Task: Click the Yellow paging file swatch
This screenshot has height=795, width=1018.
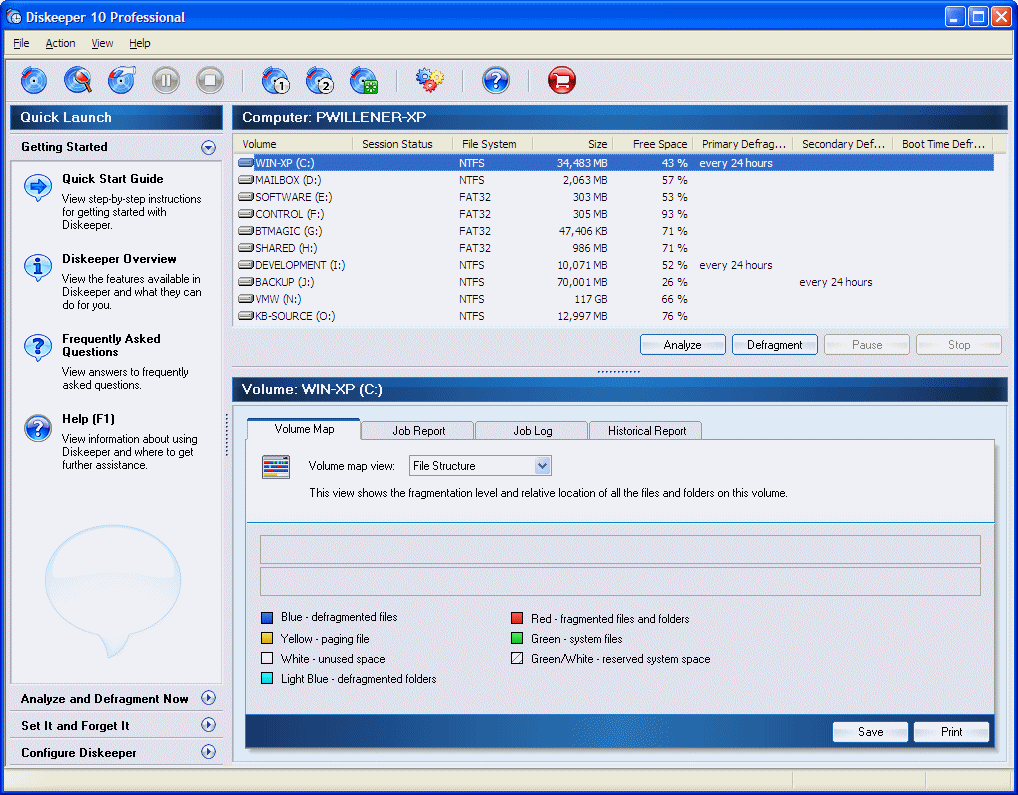Action: pyautogui.click(x=267, y=638)
